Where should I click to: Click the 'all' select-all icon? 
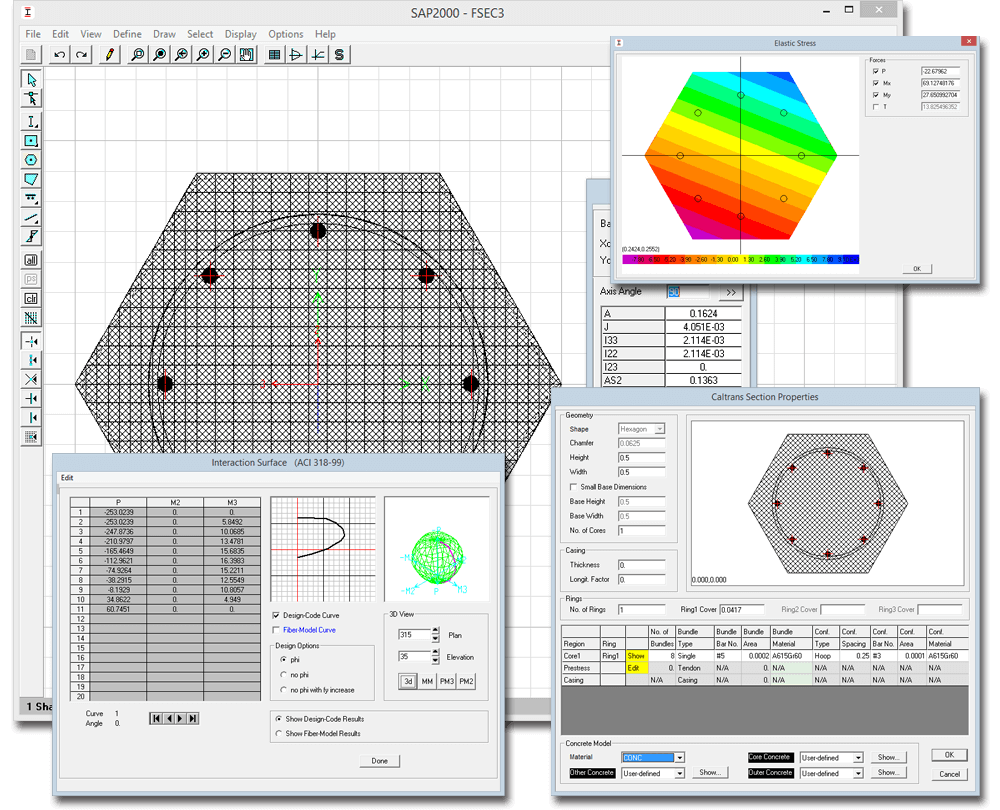(31, 260)
